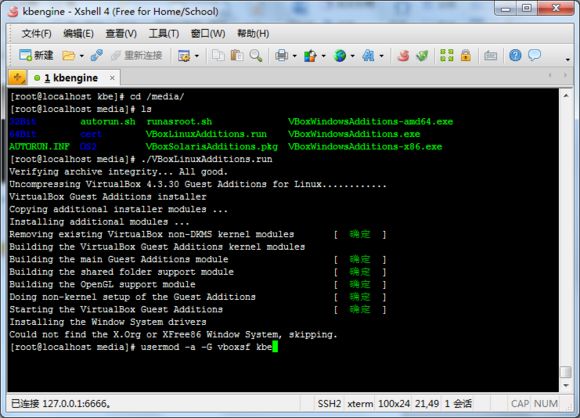Click the orange new-tab icon beside tabs
The width and height of the screenshot is (580, 418).
pos(17,78)
